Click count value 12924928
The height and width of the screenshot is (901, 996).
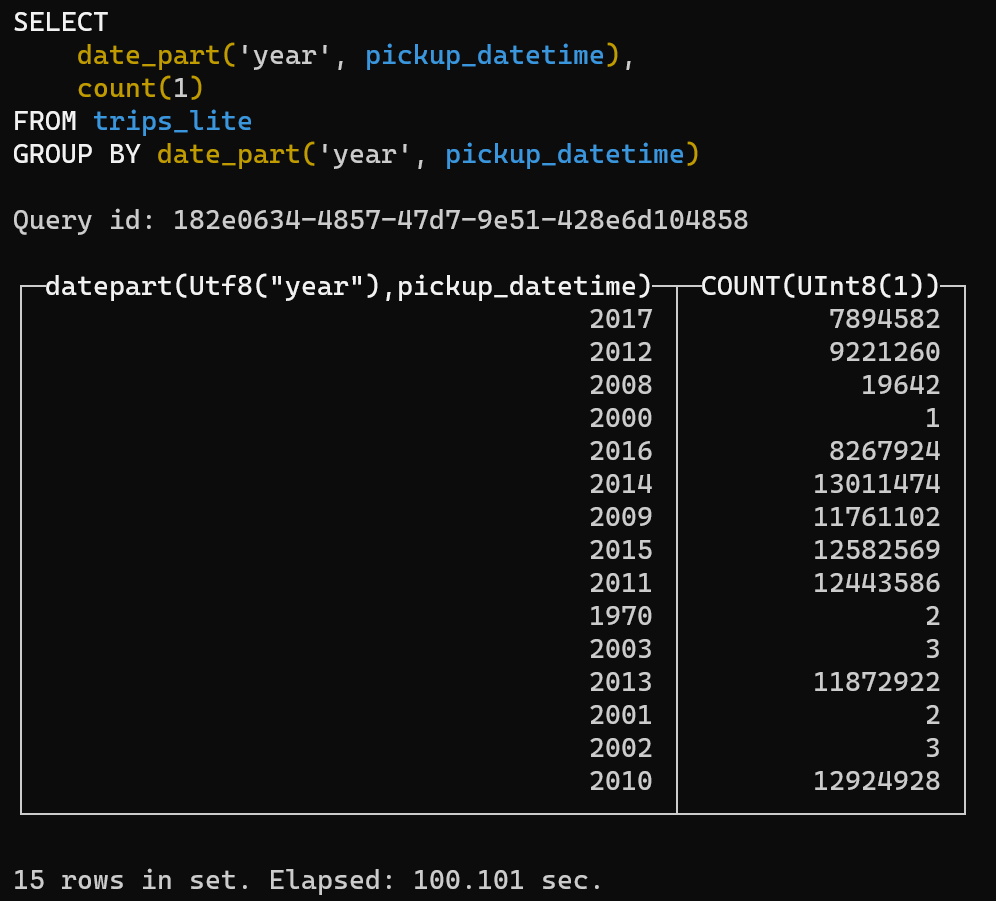tap(877, 782)
